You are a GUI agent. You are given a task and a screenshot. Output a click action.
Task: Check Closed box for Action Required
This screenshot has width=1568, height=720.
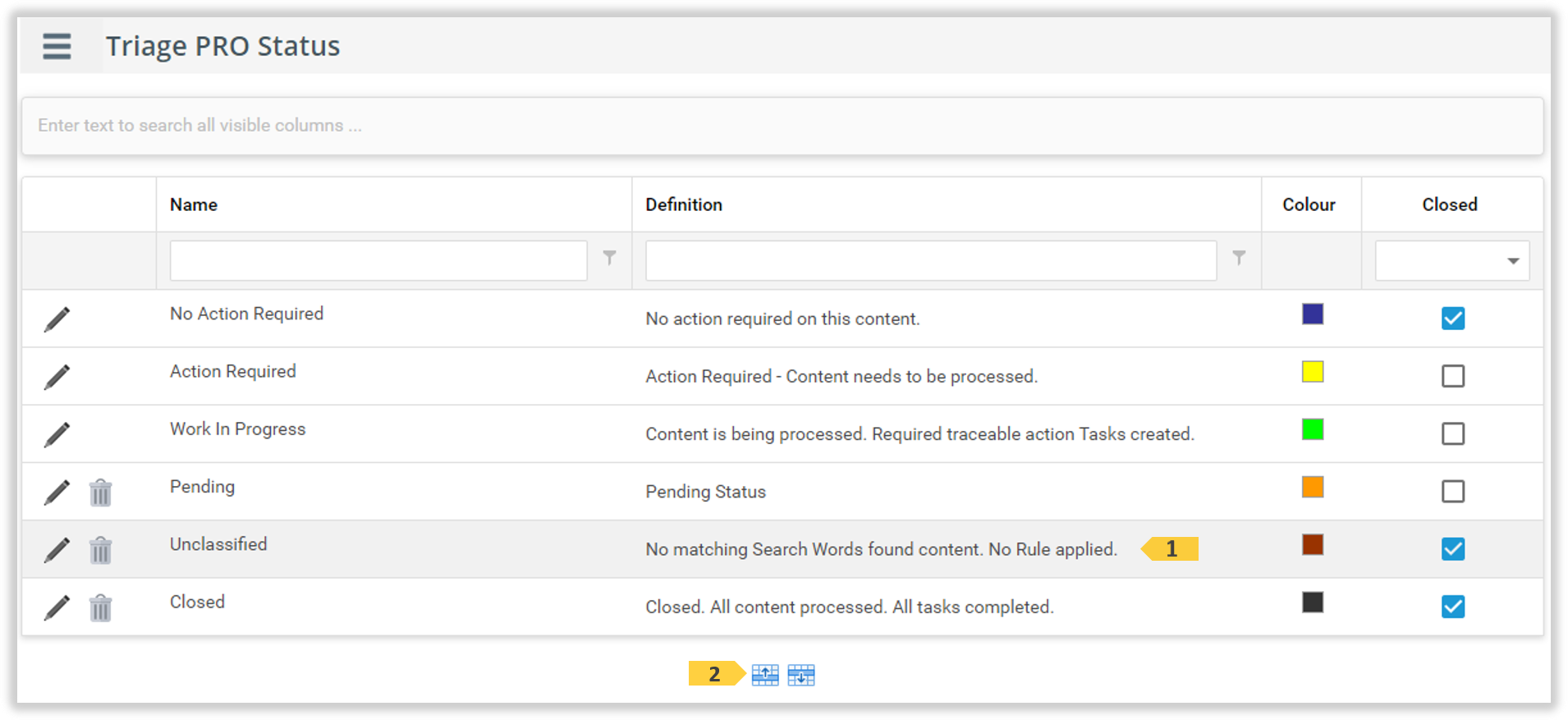pos(1452,376)
